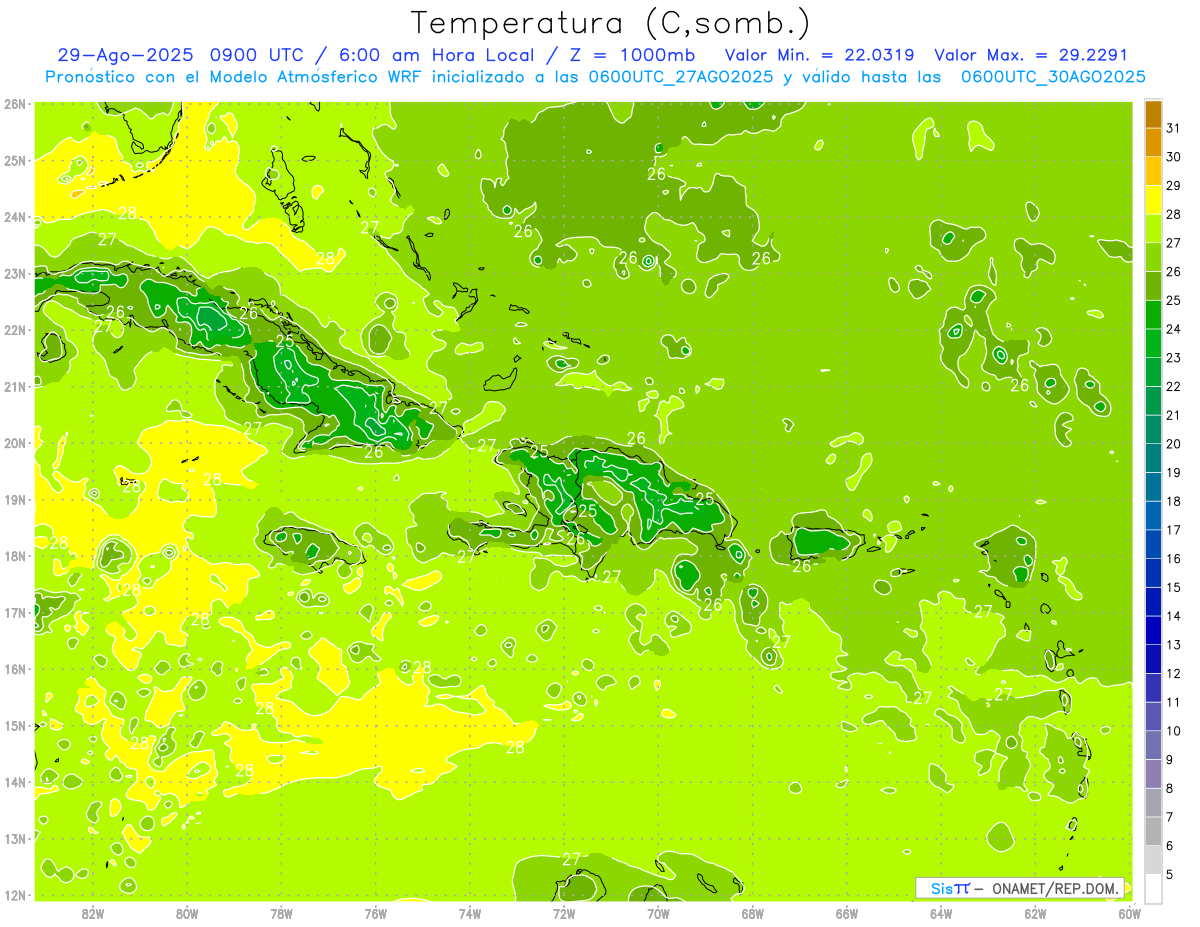Click the title 'Temperatura (C,somb.)'
The width and height of the screenshot is (1200, 927).
[x=610, y=23]
